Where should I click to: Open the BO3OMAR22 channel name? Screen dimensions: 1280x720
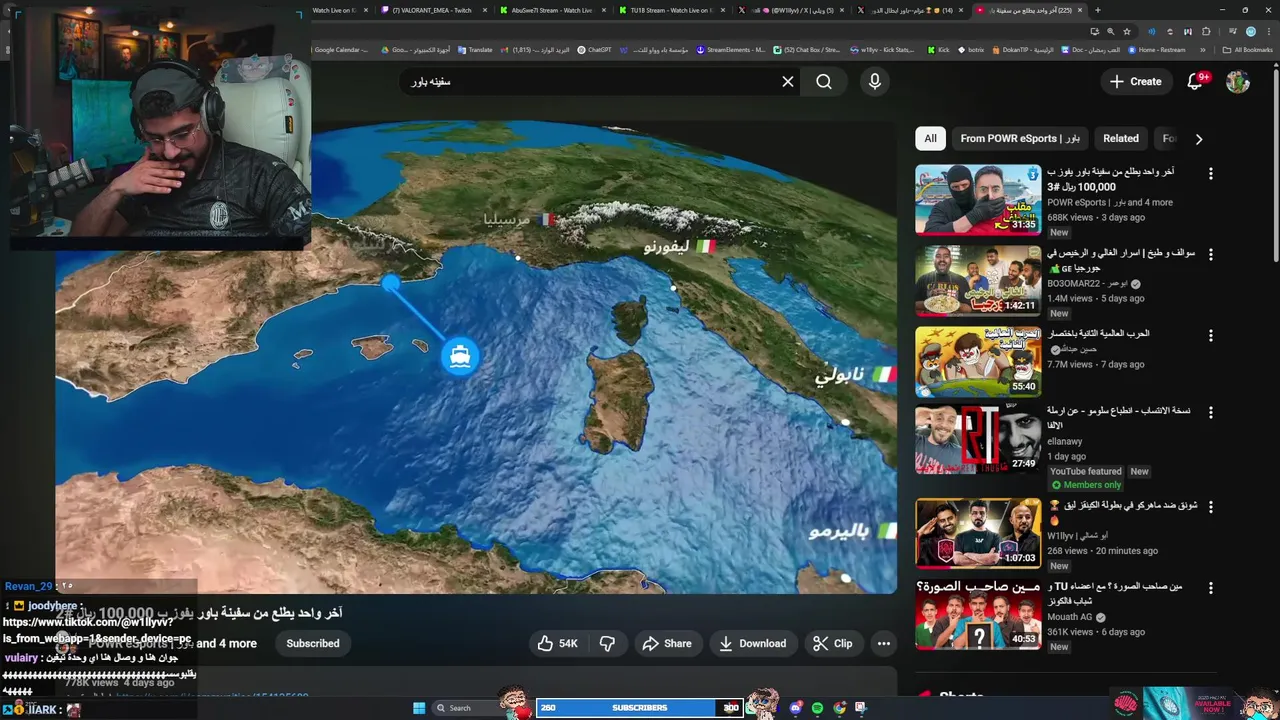coord(1086,284)
